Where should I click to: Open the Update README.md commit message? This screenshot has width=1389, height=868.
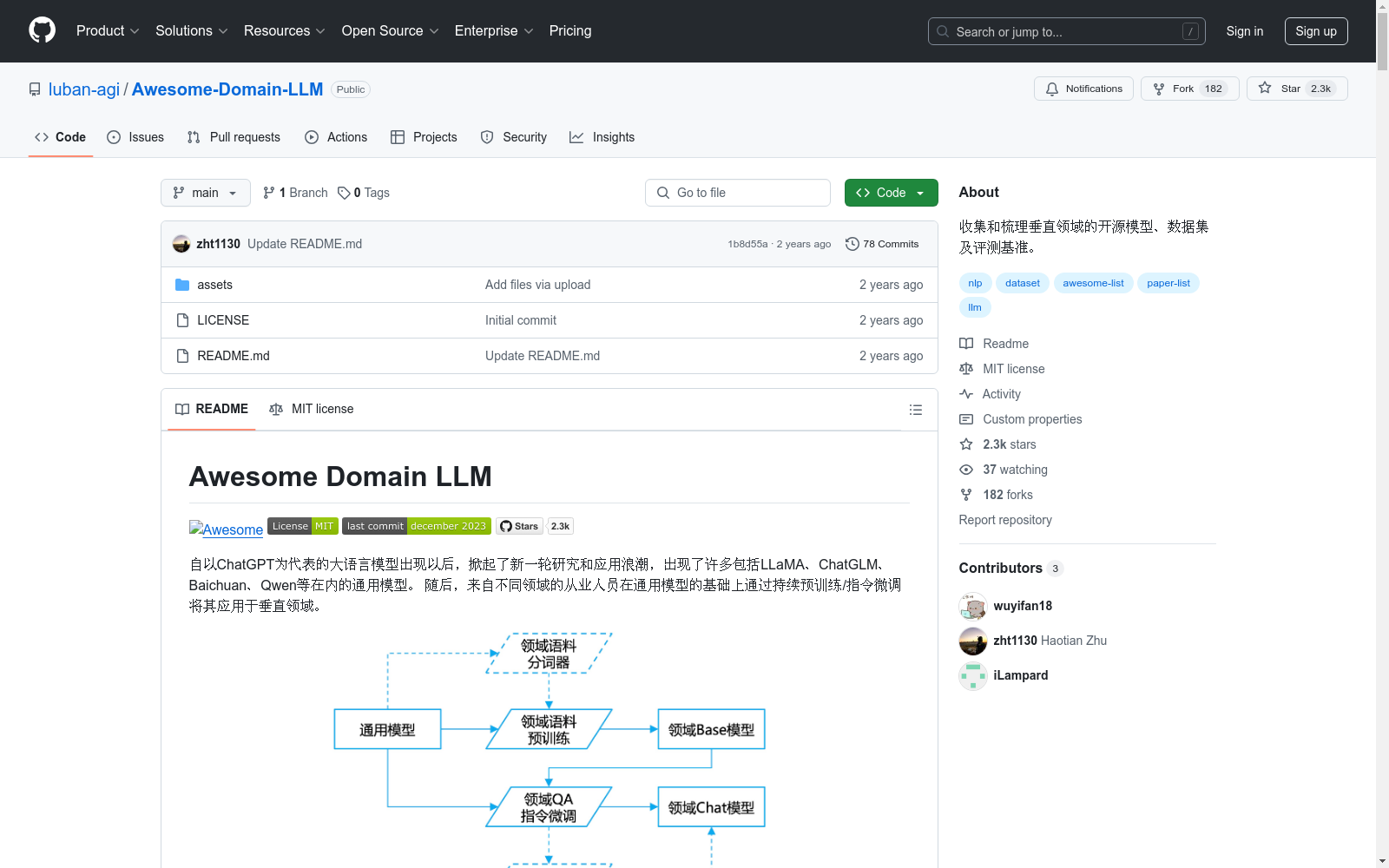(x=305, y=244)
